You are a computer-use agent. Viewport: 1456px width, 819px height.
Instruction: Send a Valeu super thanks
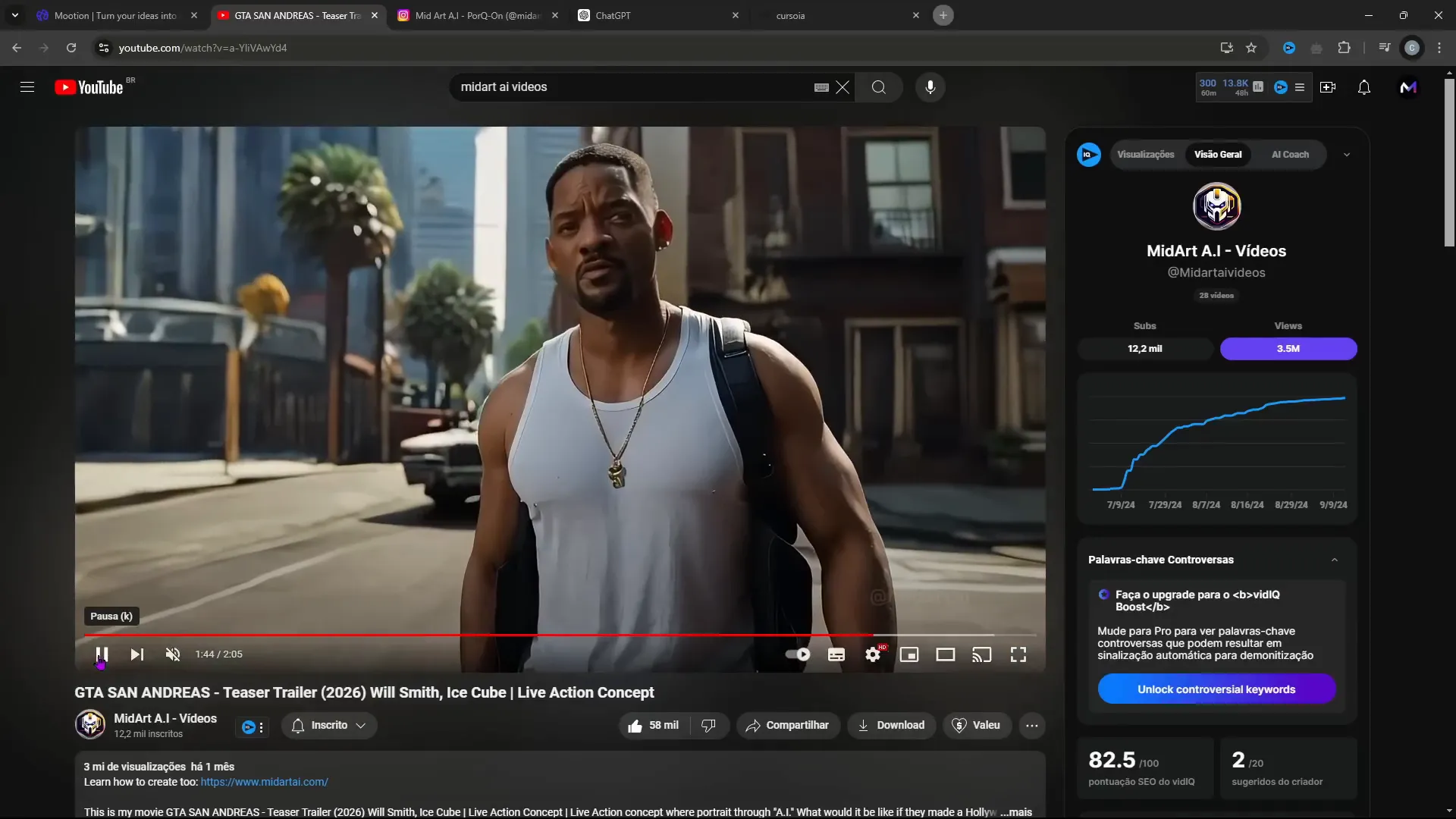pos(977,726)
